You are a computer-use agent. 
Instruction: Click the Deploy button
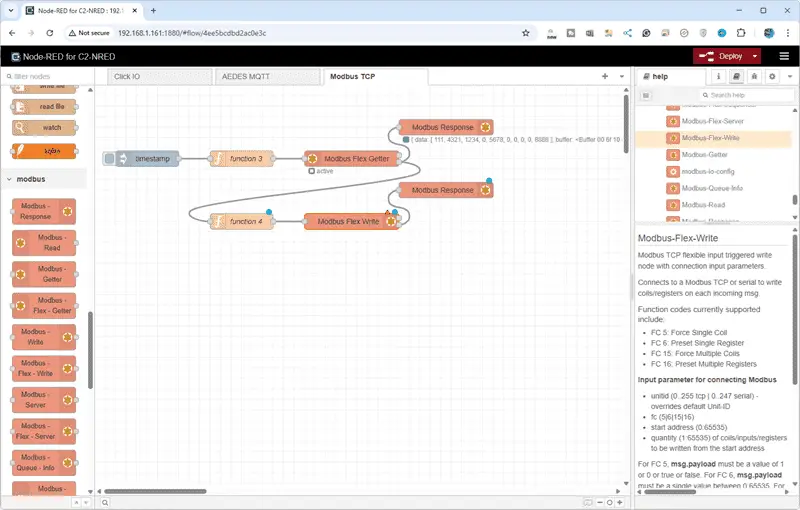point(720,56)
